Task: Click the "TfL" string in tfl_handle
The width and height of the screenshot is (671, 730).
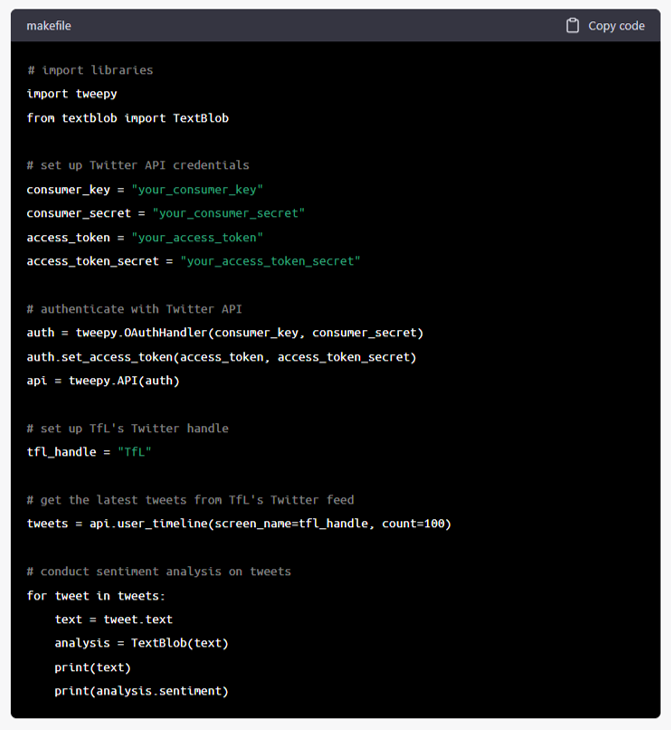Action: pos(135,452)
